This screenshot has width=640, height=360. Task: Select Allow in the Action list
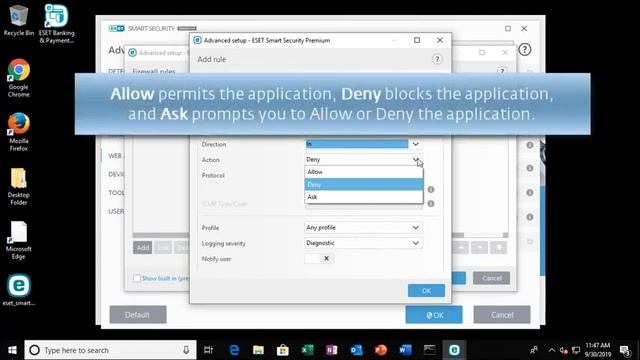click(x=364, y=172)
